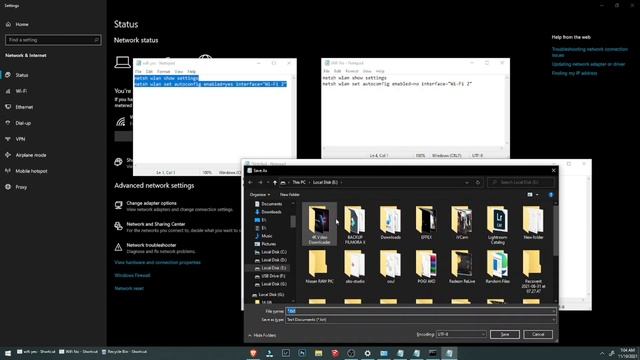Click the Find a setting search box
The height and width of the screenshot is (360, 640).
53,40
